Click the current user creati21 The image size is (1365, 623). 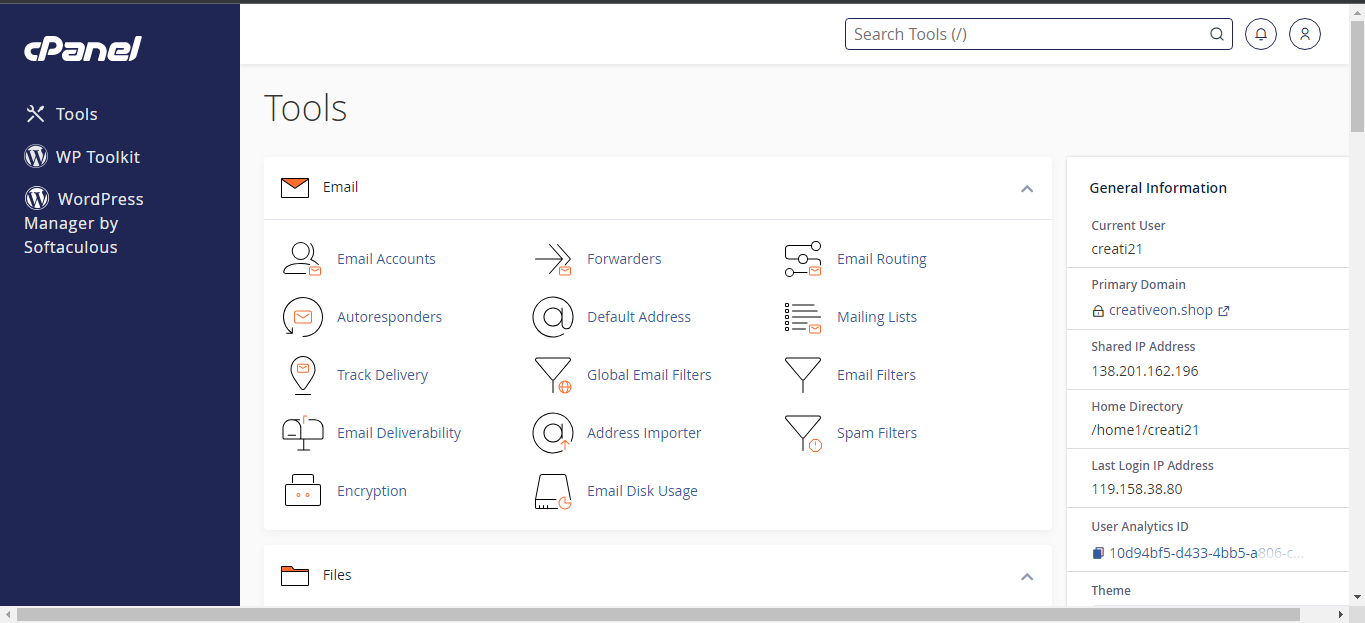coord(1117,249)
